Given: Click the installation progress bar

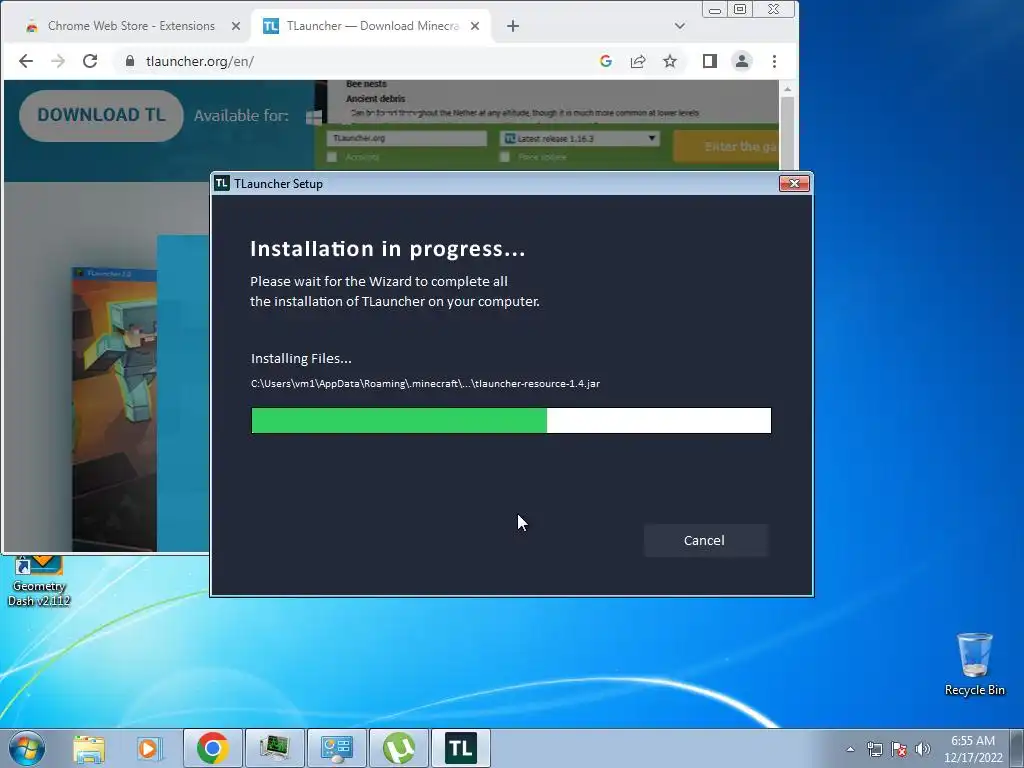Looking at the screenshot, I should click(x=511, y=421).
